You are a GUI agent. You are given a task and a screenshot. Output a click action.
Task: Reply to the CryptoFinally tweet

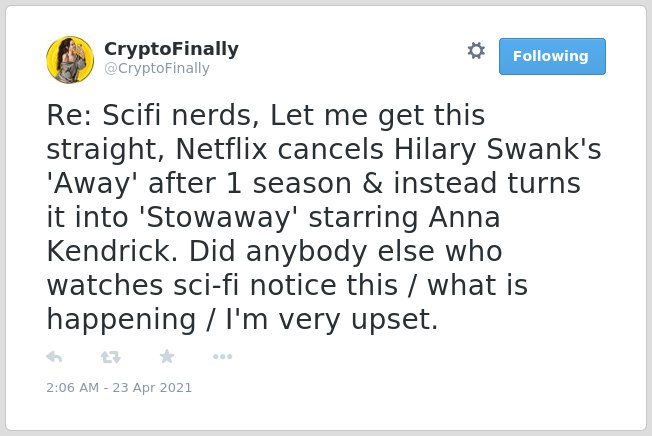tap(54, 357)
